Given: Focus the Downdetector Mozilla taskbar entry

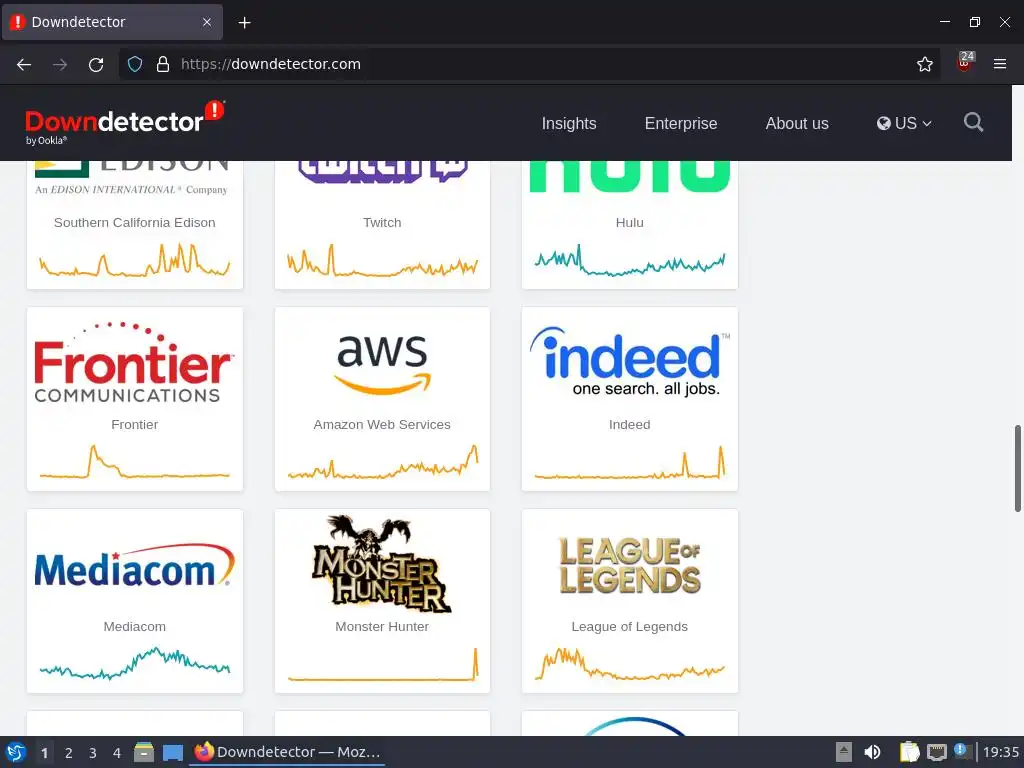Looking at the screenshot, I should pyautogui.click(x=287, y=752).
